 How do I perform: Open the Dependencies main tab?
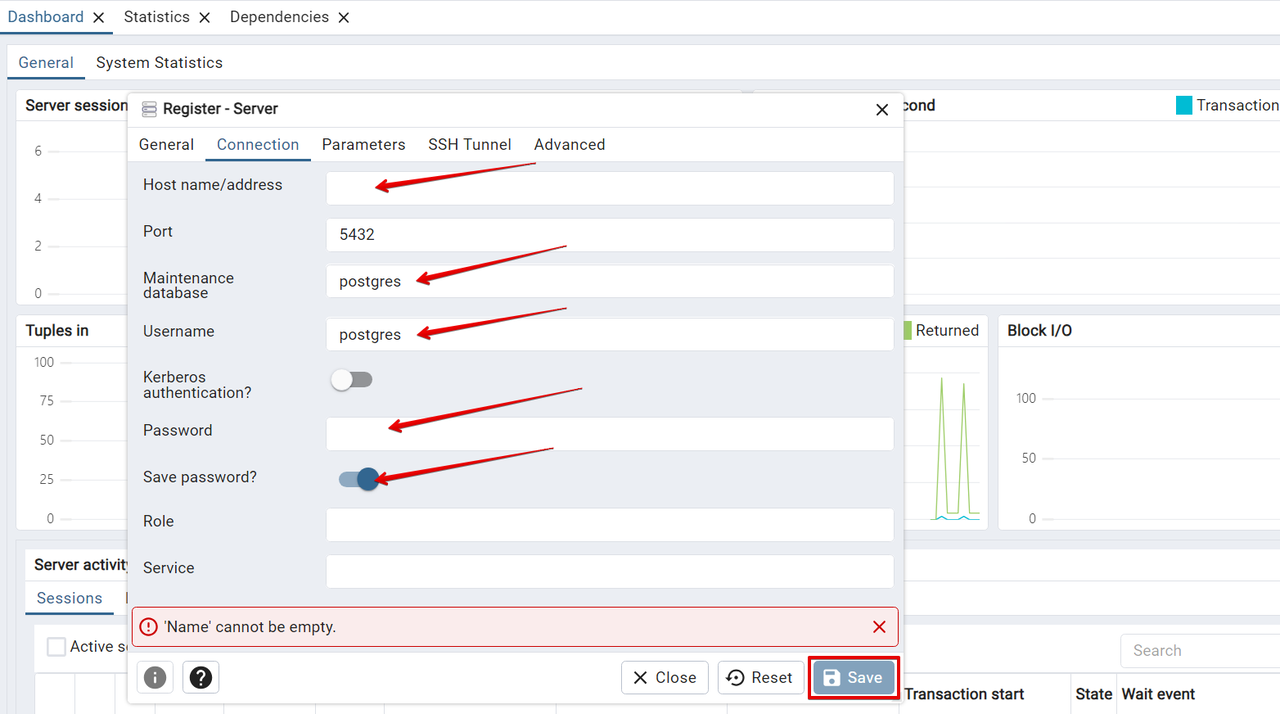[279, 17]
